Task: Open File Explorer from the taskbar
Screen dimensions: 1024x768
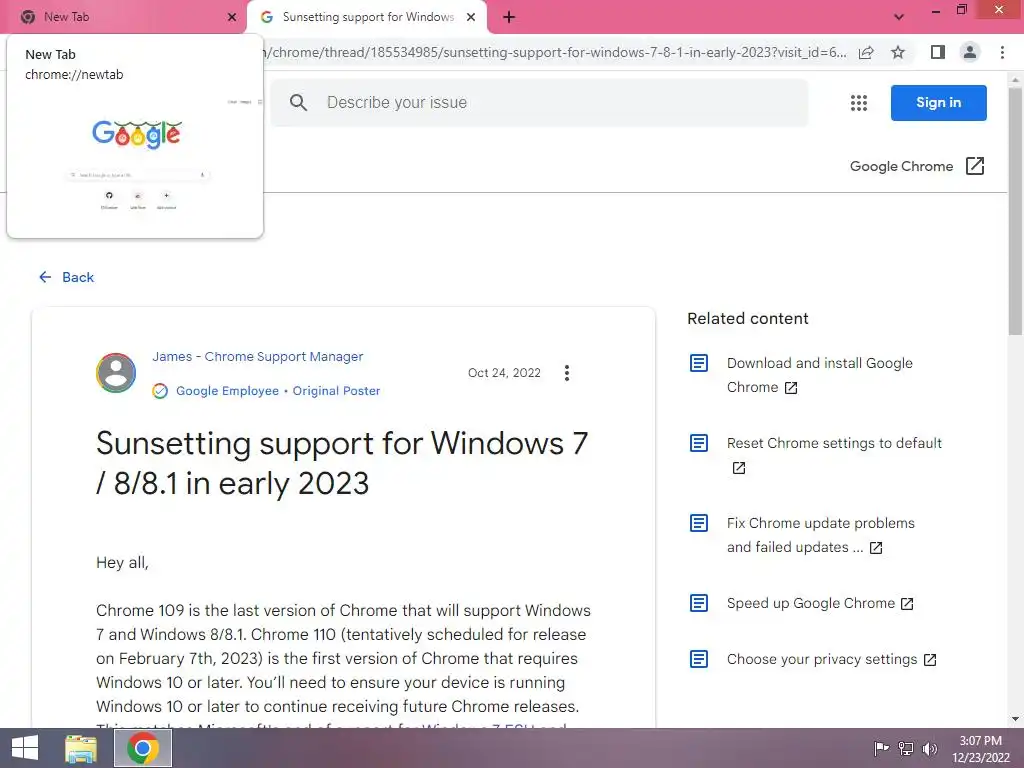Action: click(x=81, y=748)
